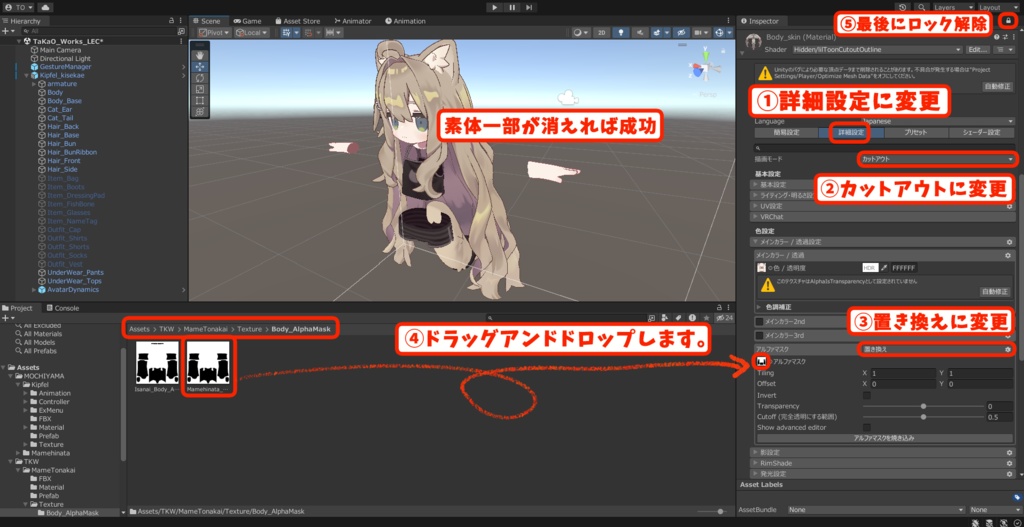
Task: Click the Play button
Action: (495, 7)
